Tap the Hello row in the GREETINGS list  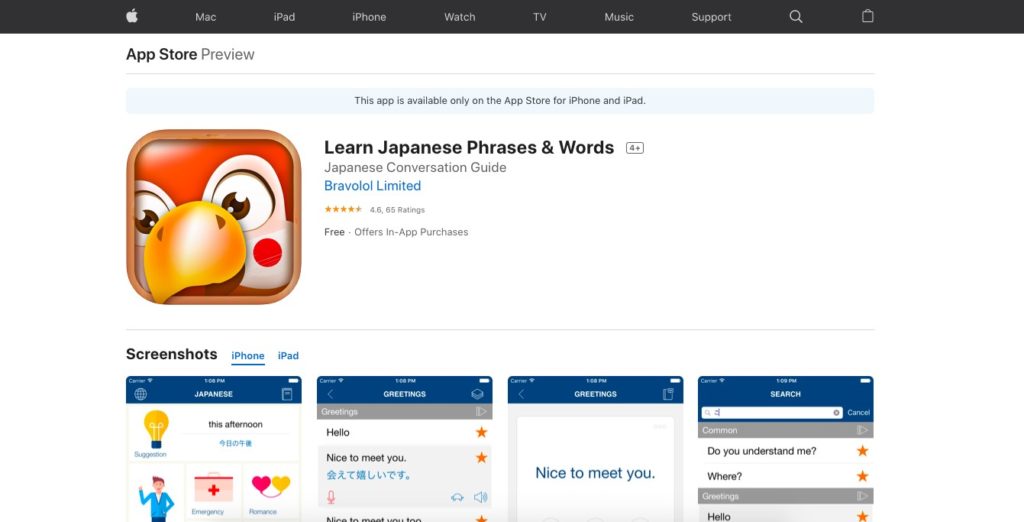[405, 432]
